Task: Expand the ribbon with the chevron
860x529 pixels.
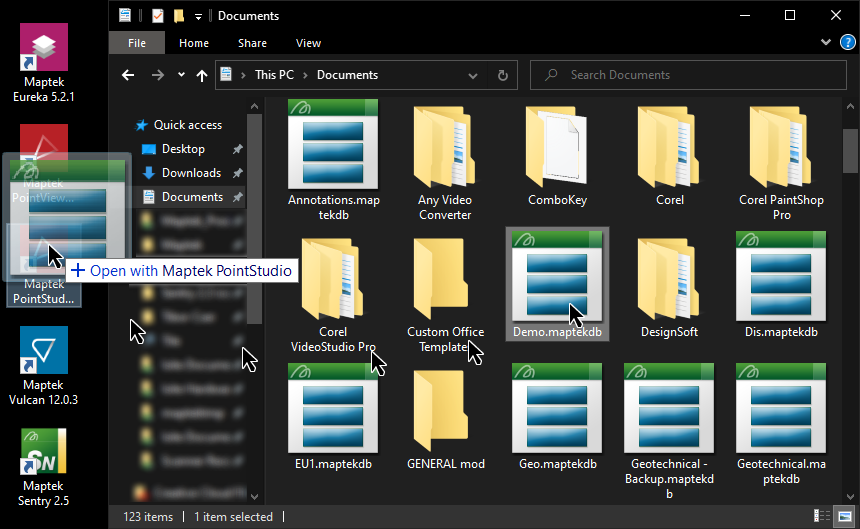Action: click(825, 43)
